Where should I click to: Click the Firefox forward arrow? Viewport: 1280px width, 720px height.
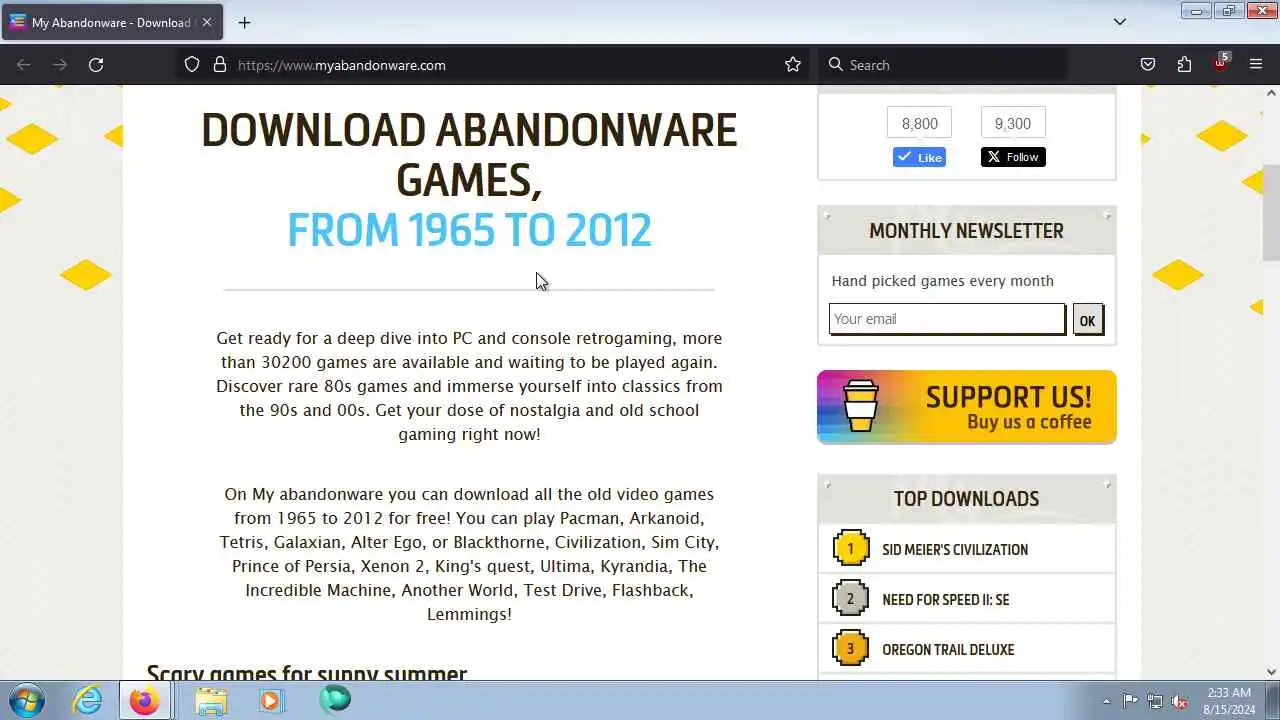click(x=60, y=65)
